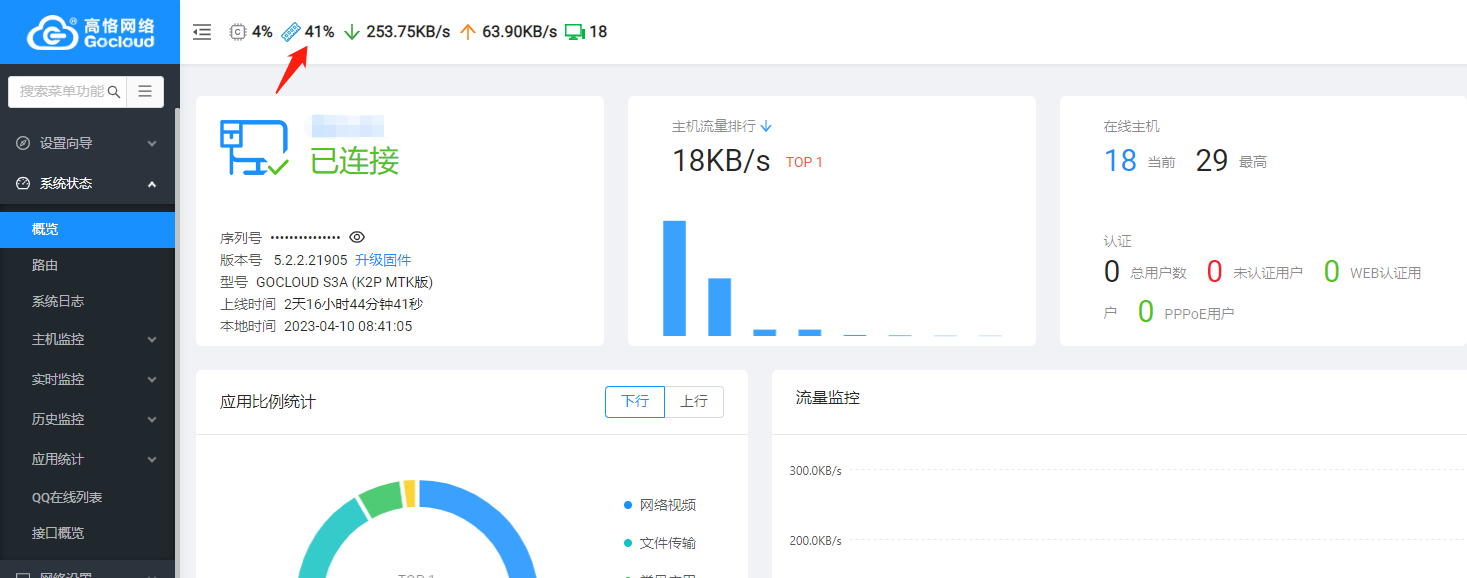The image size is (1467, 578).
Task: Collapse the sidebar with the fold icon
Action: coord(202,32)
